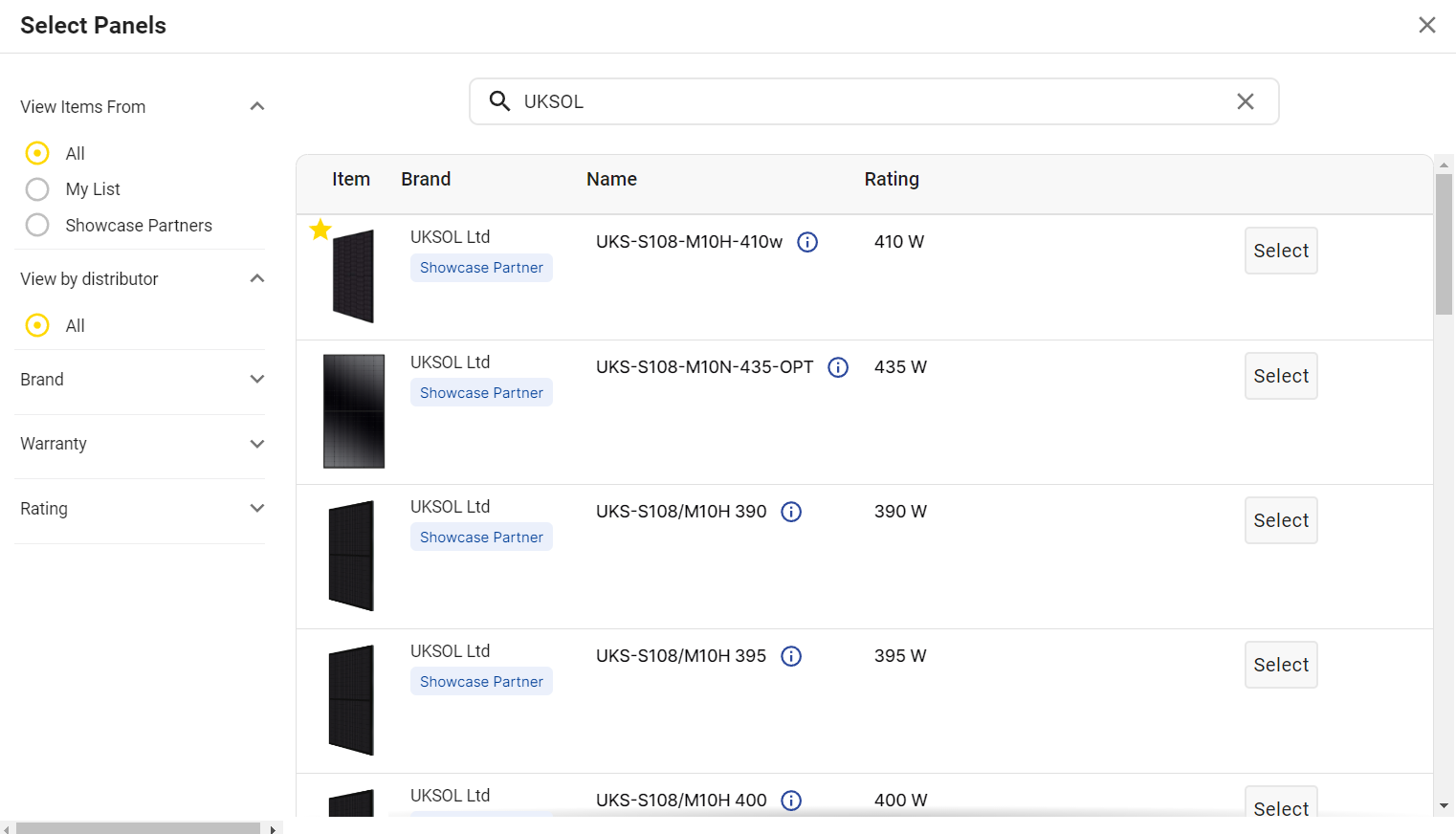
Task: Click the 435 W rating value
Action: tap(900, 367)
